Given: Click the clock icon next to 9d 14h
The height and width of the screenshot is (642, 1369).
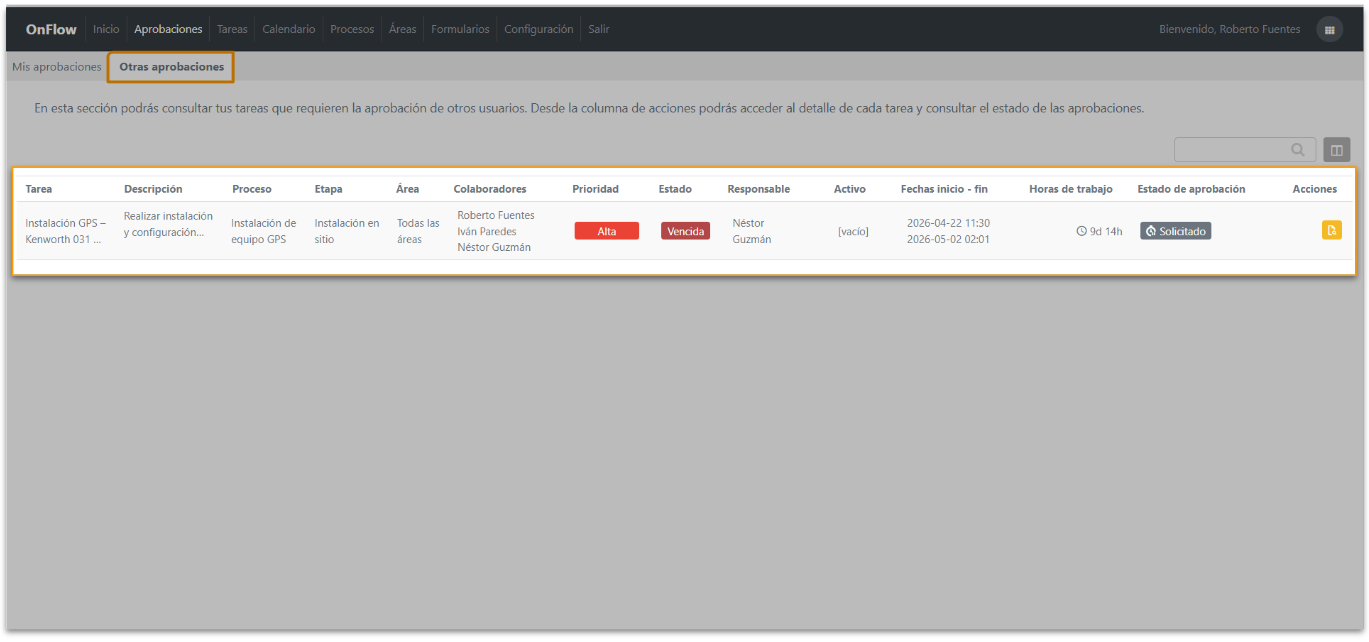Looking at the screenshot, I should (1081, 231).
